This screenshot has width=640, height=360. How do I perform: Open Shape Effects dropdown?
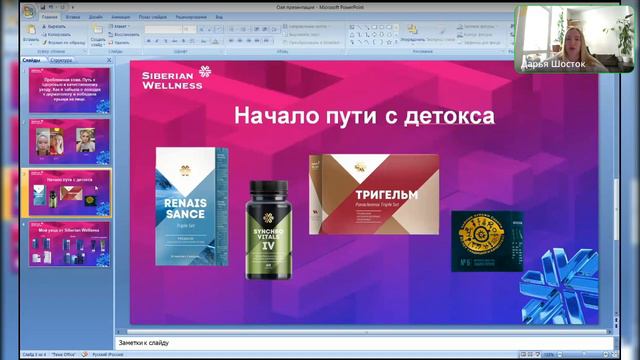pos(479,42)
